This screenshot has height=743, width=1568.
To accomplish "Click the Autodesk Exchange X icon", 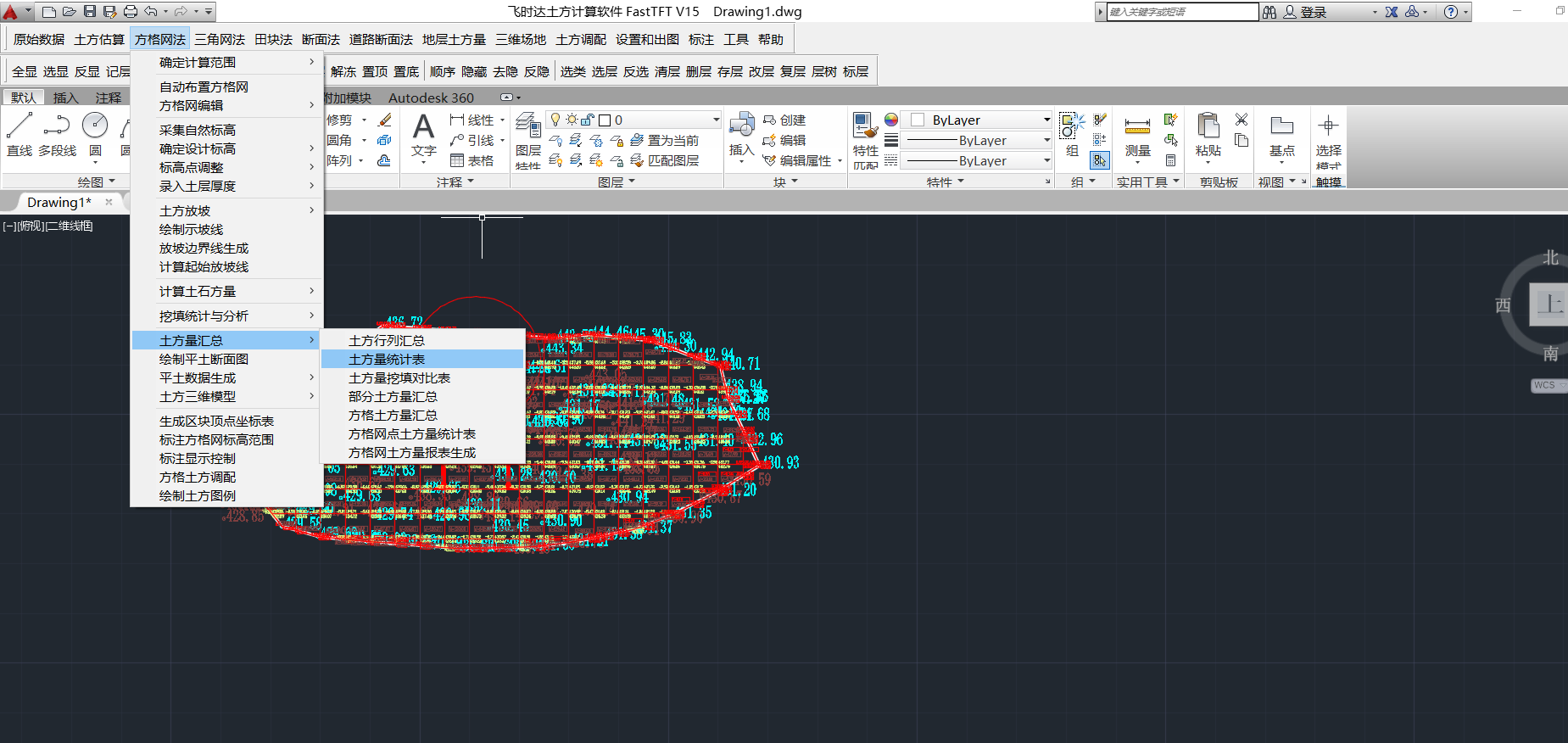I will [x=1392, y=12].
